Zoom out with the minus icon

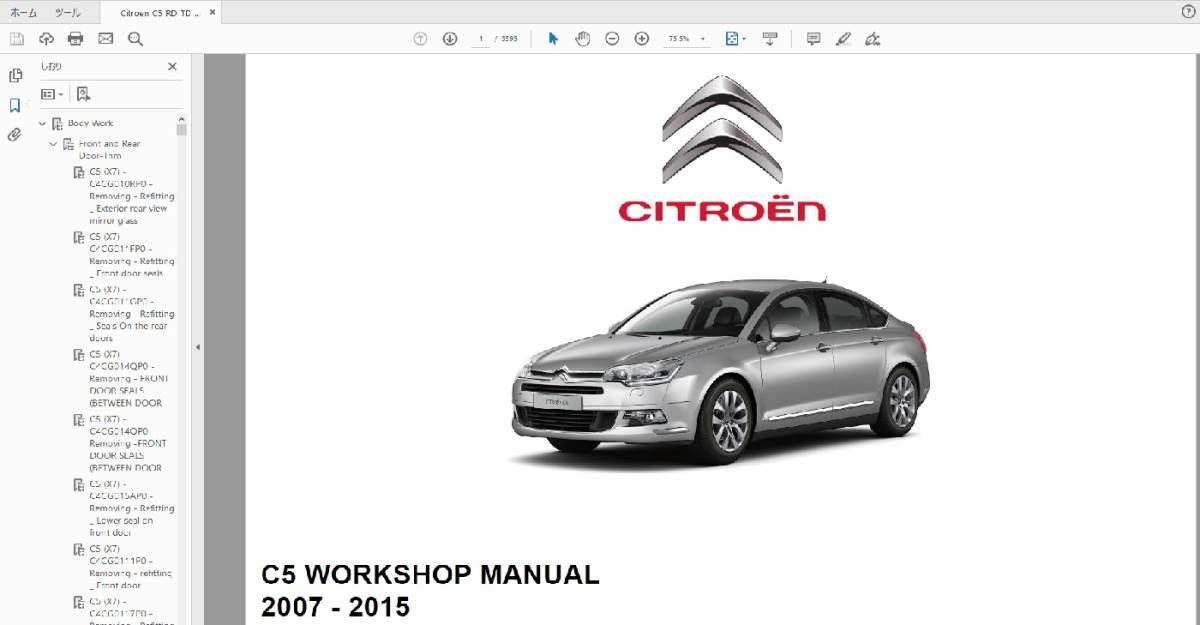[x=612, y=39]
